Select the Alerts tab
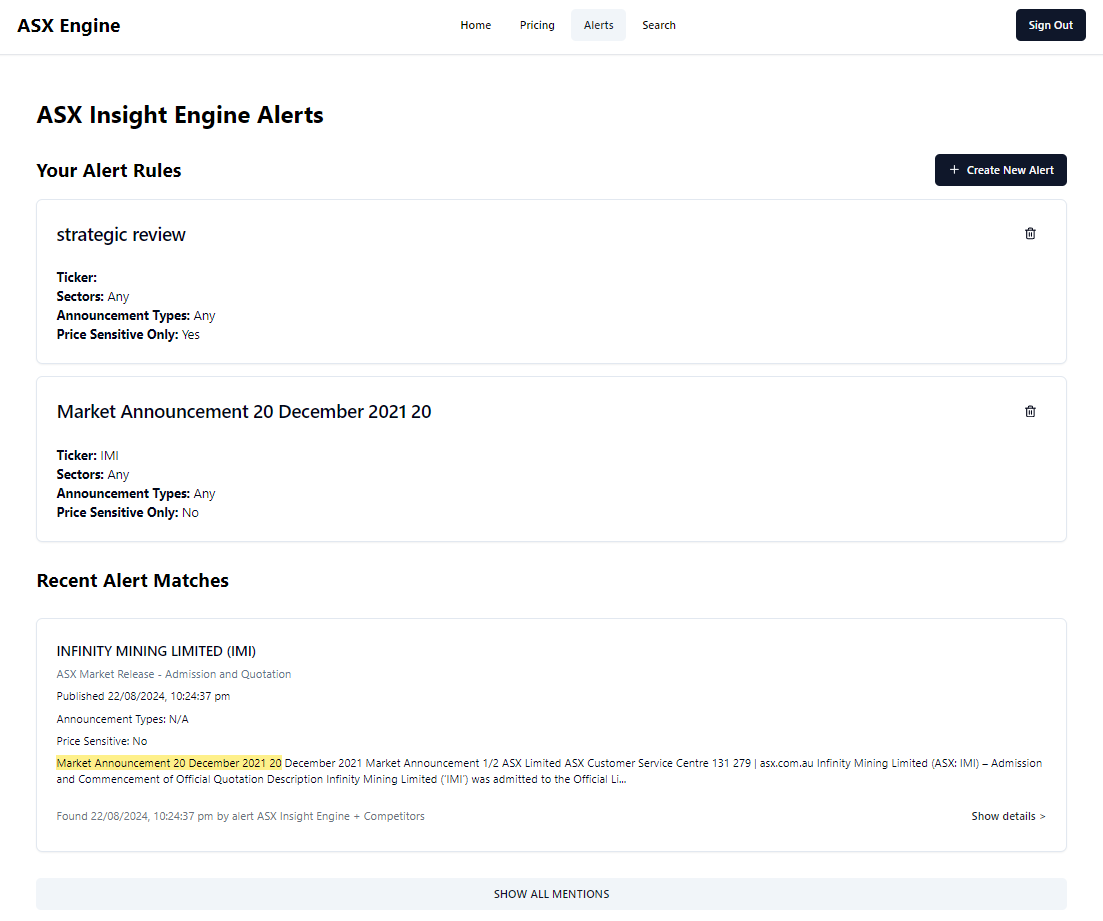This screenshot has height=921, width=1103. [598, 25]
